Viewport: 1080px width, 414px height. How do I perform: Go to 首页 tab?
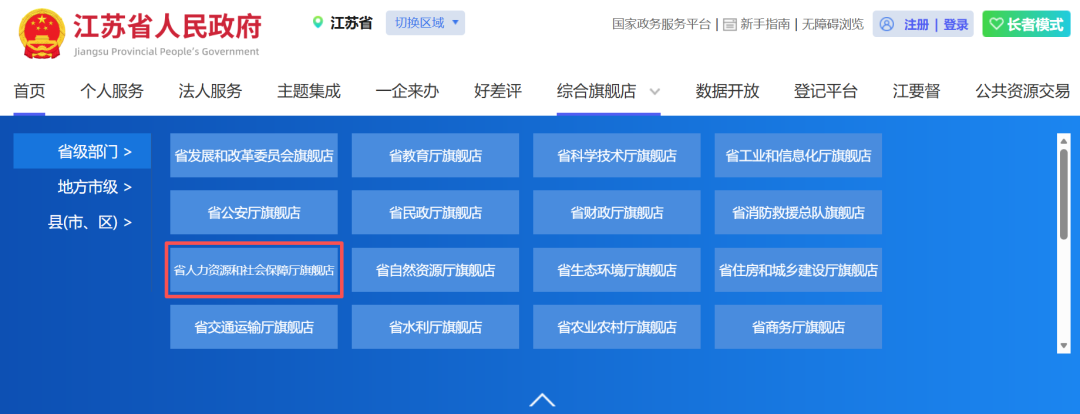click(30, 91)
